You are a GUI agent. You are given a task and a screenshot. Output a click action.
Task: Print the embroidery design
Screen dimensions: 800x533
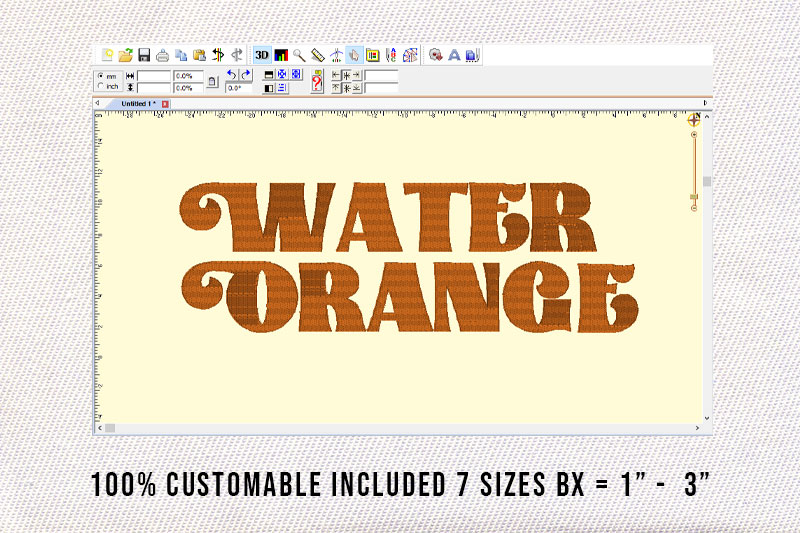pos(162,55)
